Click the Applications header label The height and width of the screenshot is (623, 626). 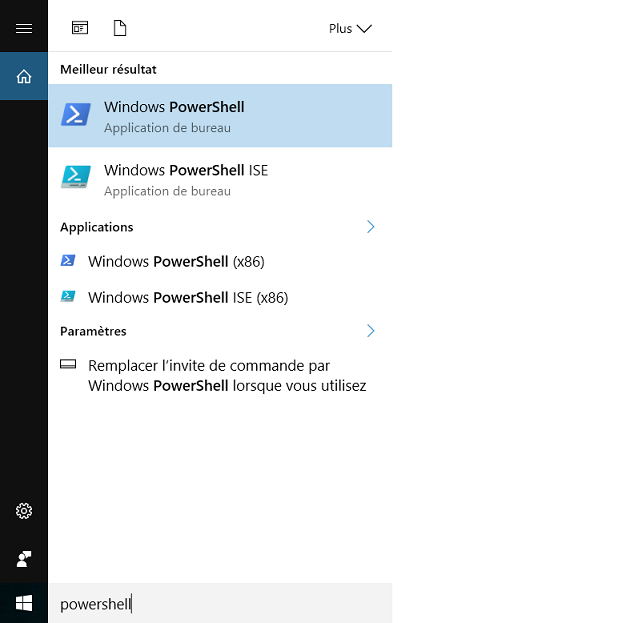click(97, 227)
